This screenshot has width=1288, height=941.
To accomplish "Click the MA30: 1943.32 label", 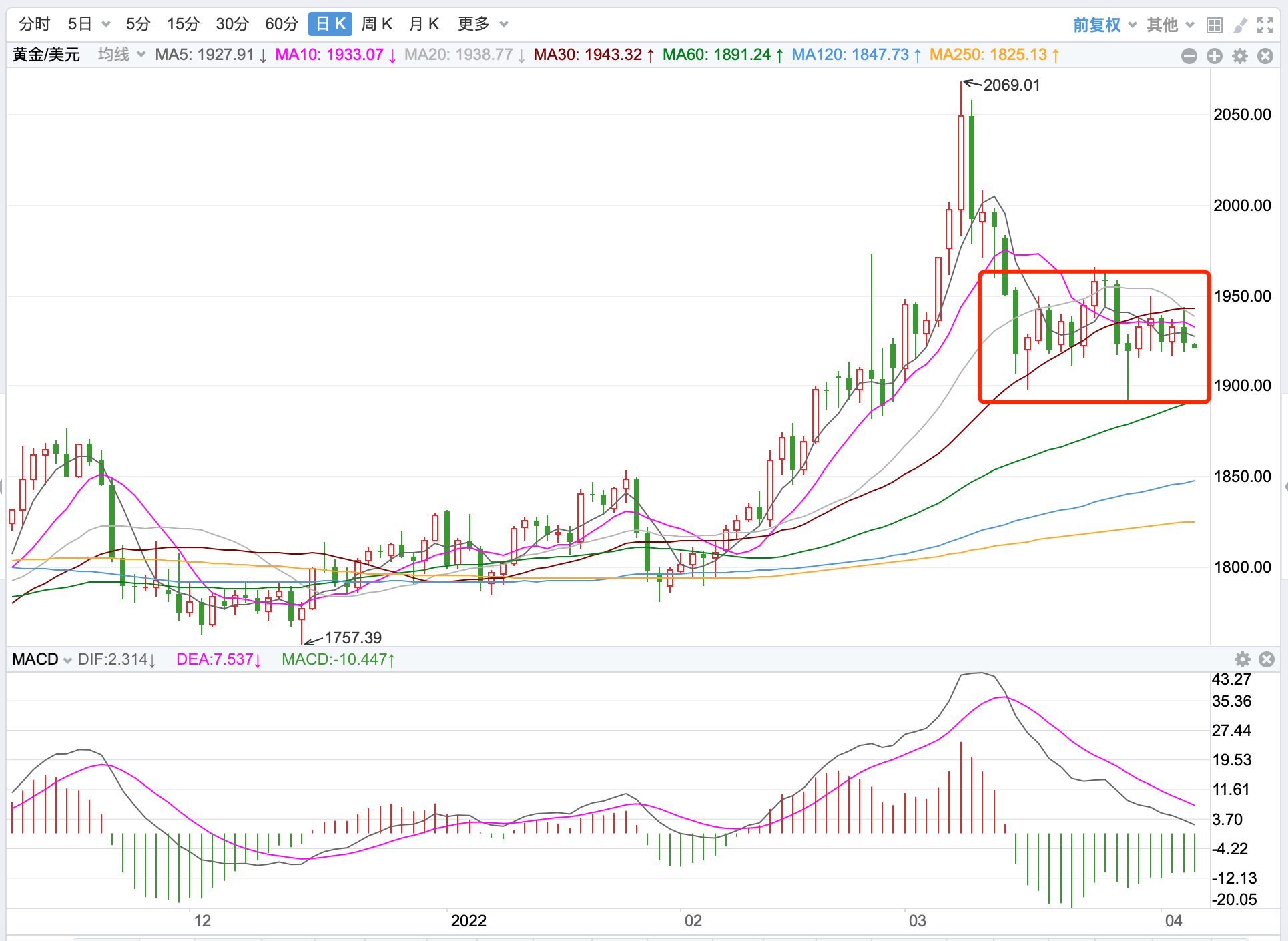I will (x=595, y=55).
